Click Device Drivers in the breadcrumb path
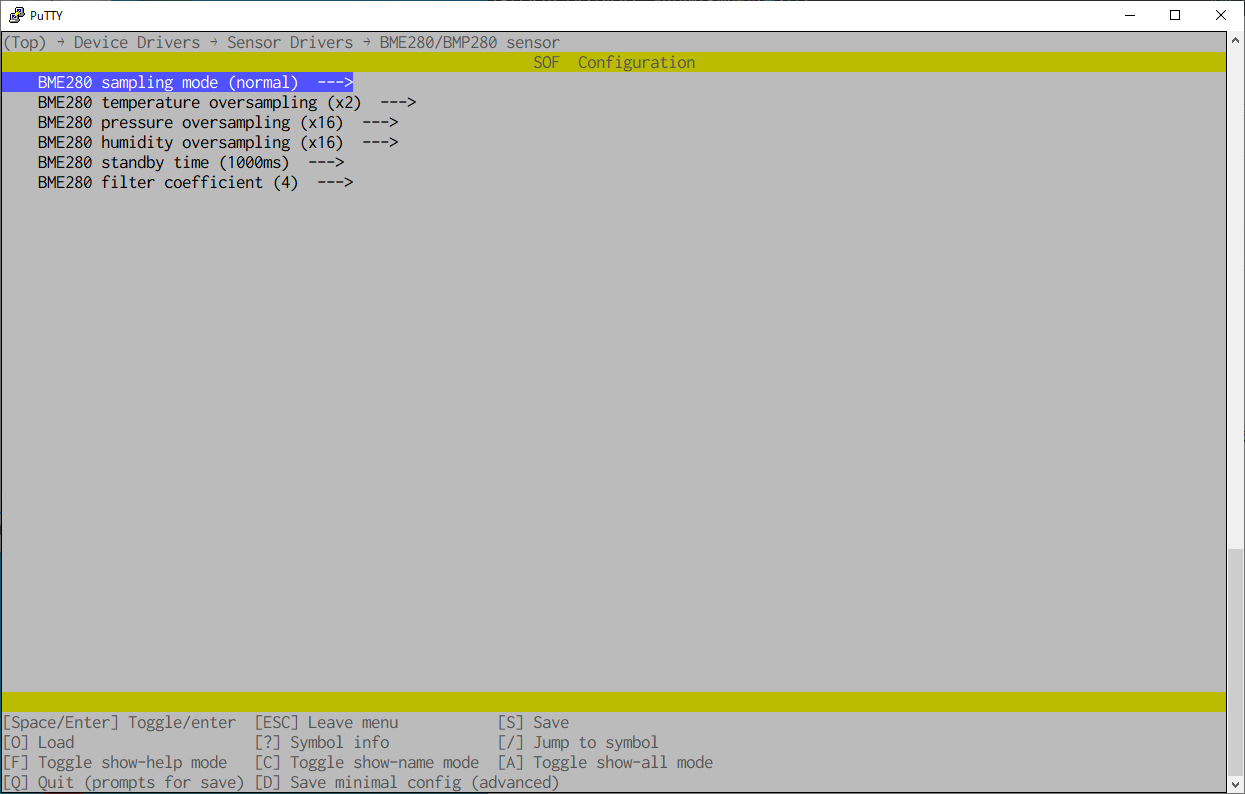1245x794 pixels. coord(137,43)
